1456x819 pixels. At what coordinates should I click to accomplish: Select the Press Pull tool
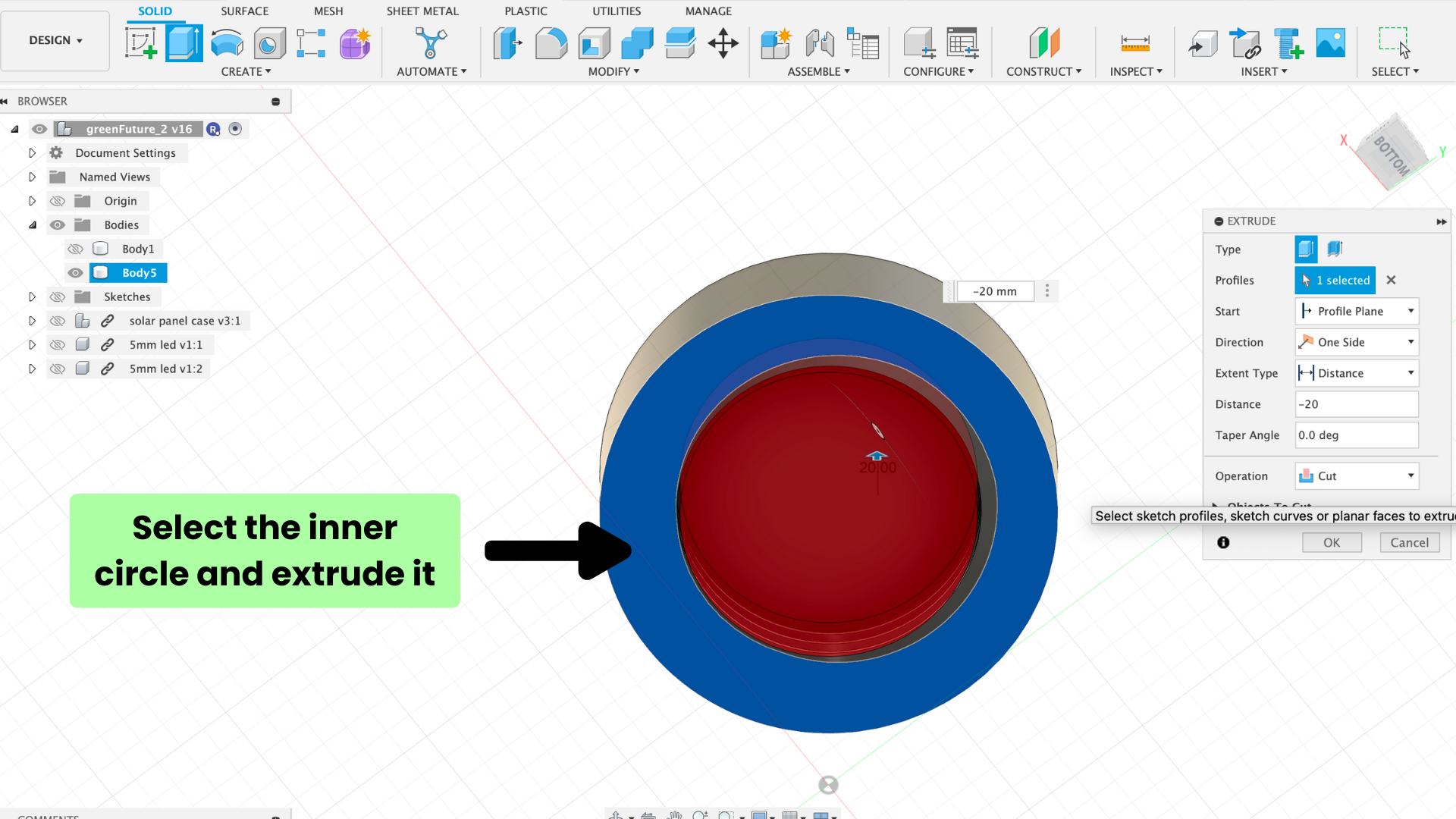507,43
